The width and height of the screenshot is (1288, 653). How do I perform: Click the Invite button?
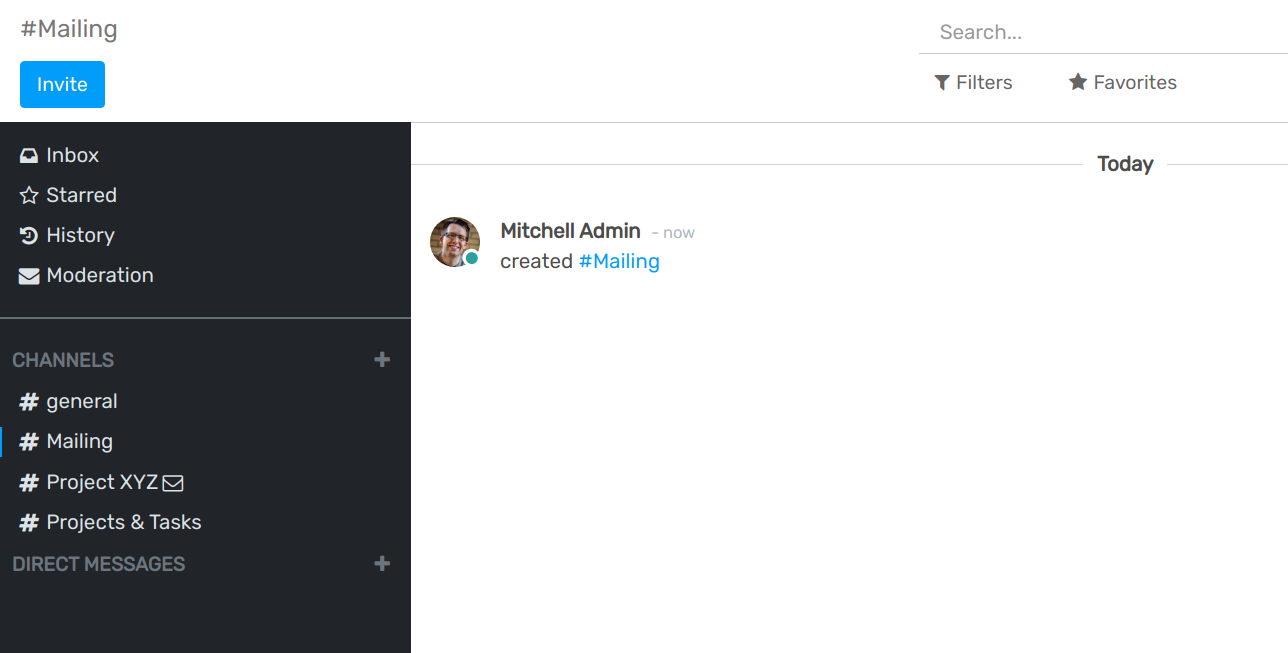[x=62, y=84]
